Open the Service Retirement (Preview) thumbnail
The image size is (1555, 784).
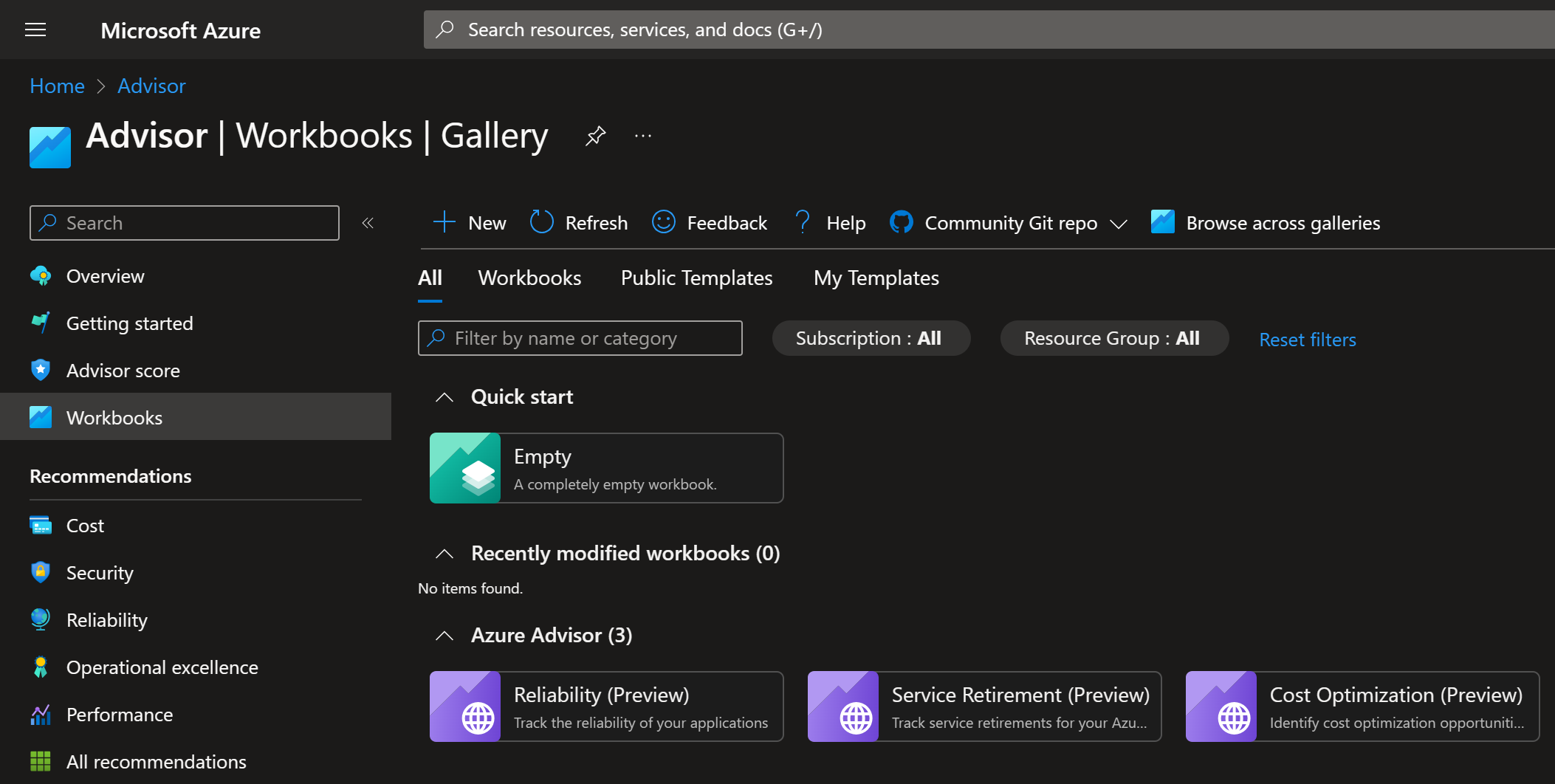843,706
